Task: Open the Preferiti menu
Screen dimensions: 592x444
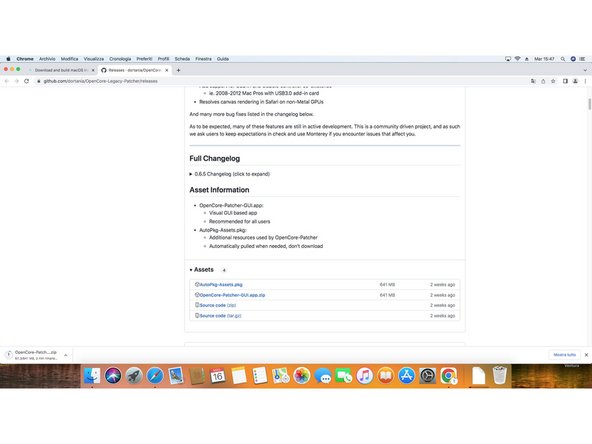Action: click(x=144, y=59)
